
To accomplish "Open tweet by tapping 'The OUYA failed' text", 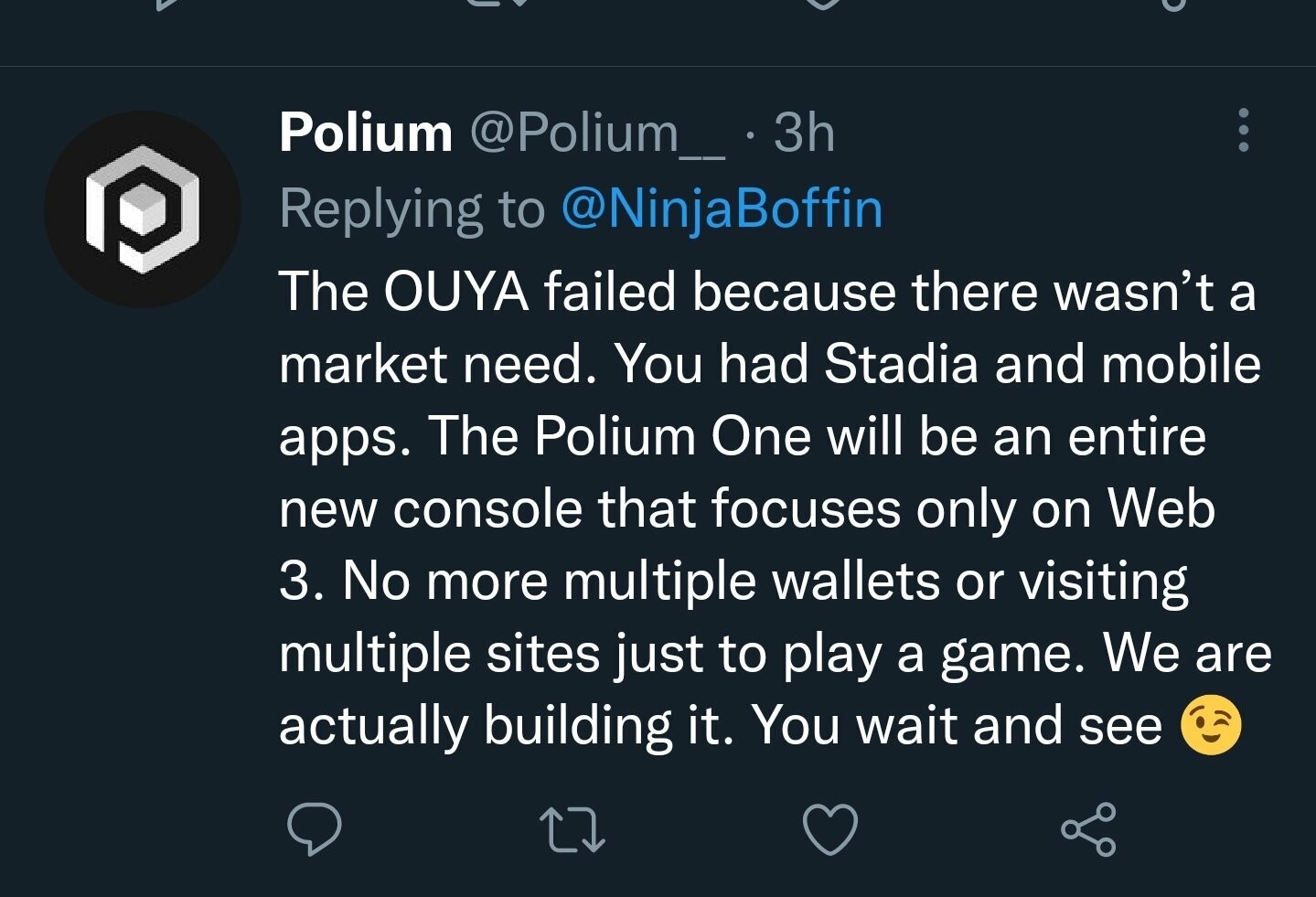I will click(x=476, y=293).
